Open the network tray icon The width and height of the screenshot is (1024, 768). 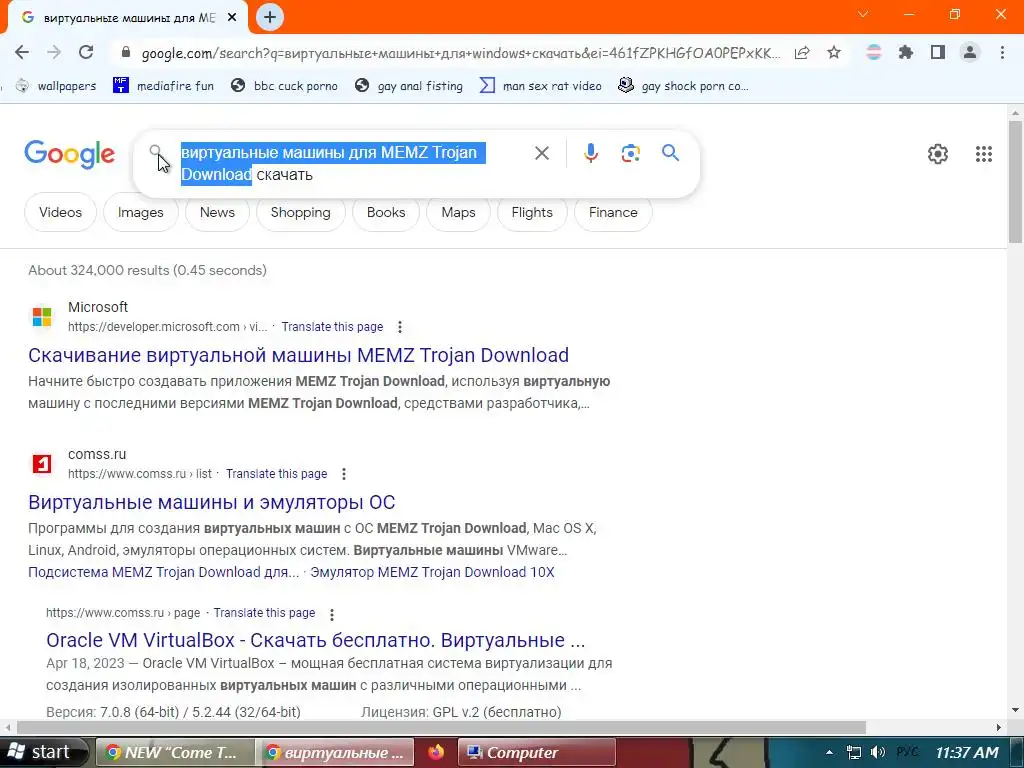coord(854,753)
